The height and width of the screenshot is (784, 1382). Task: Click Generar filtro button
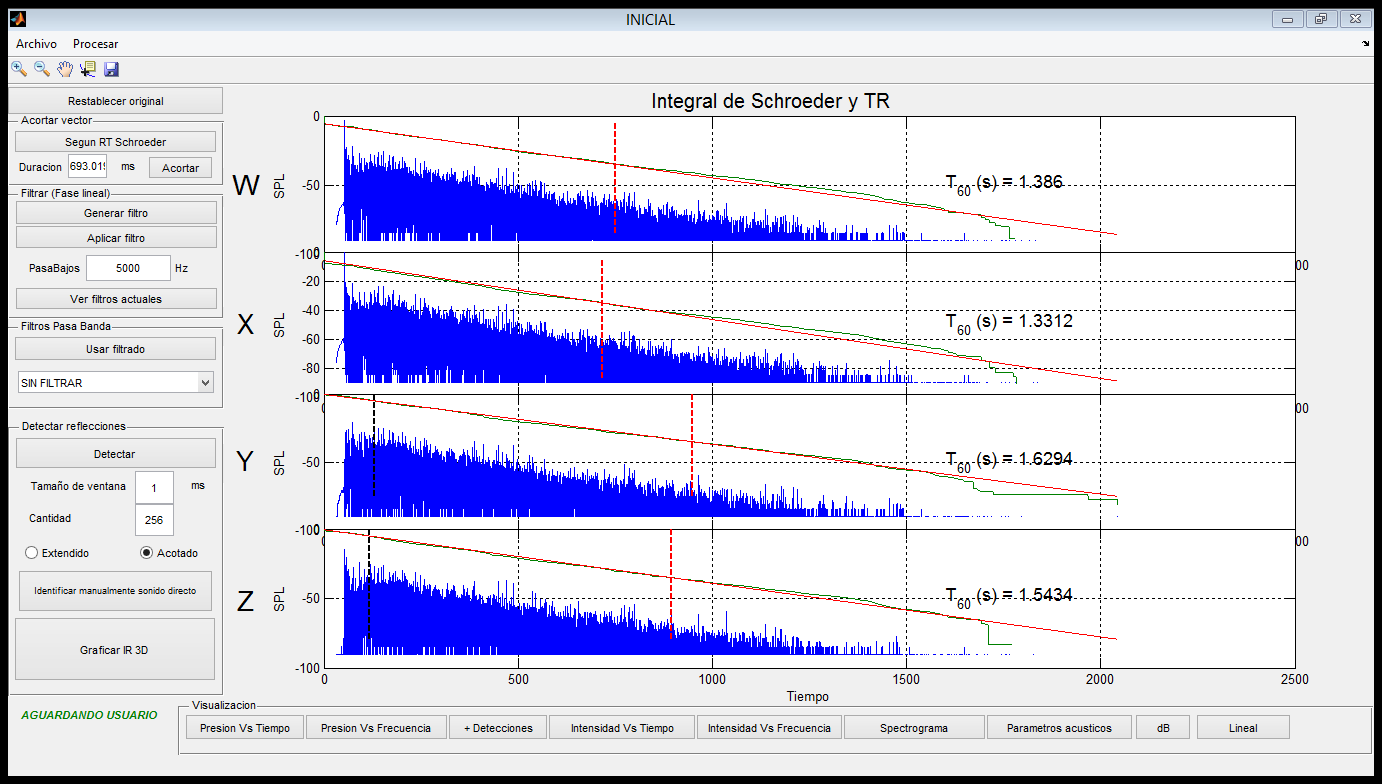(x=116, y=213)
